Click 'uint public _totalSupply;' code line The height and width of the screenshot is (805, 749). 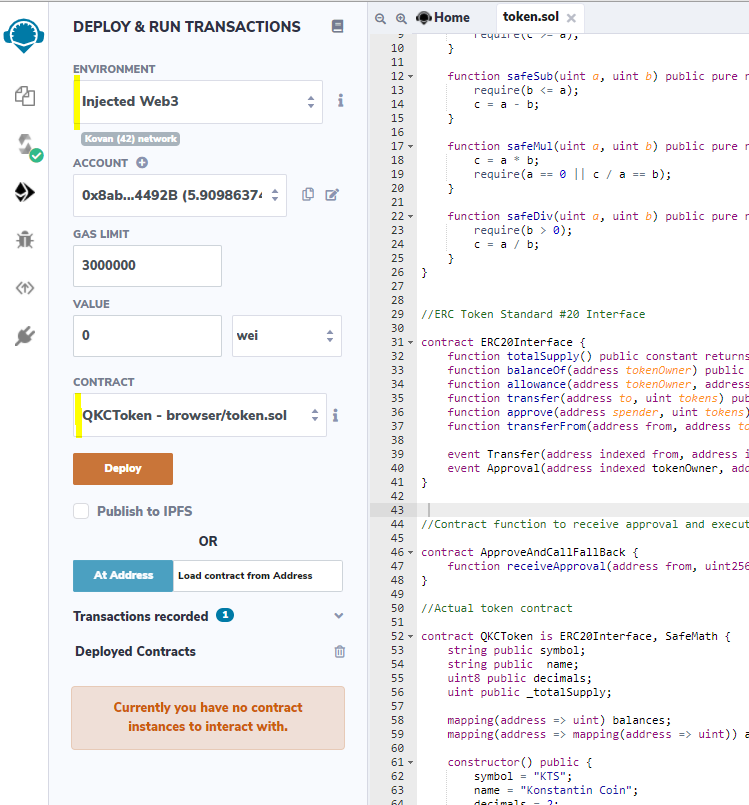coord(529,692)
